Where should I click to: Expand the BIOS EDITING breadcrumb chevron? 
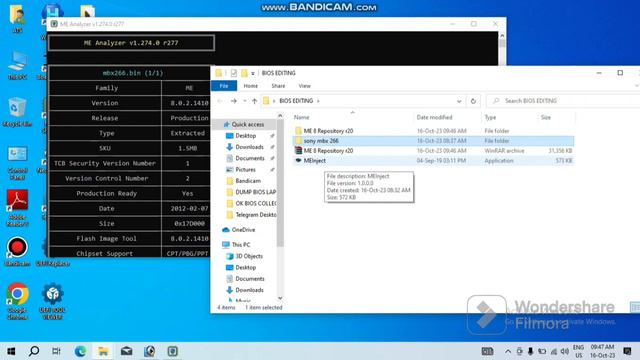tap(318, 101)
